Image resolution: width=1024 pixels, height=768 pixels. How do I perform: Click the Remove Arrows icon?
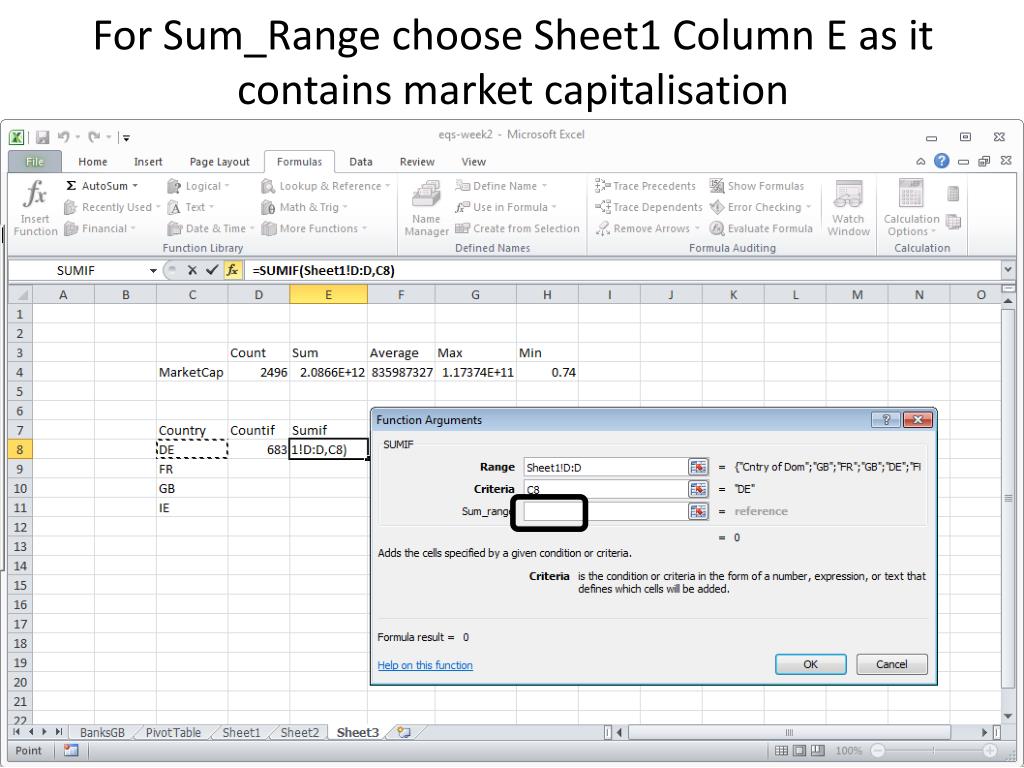click(602, 229)
